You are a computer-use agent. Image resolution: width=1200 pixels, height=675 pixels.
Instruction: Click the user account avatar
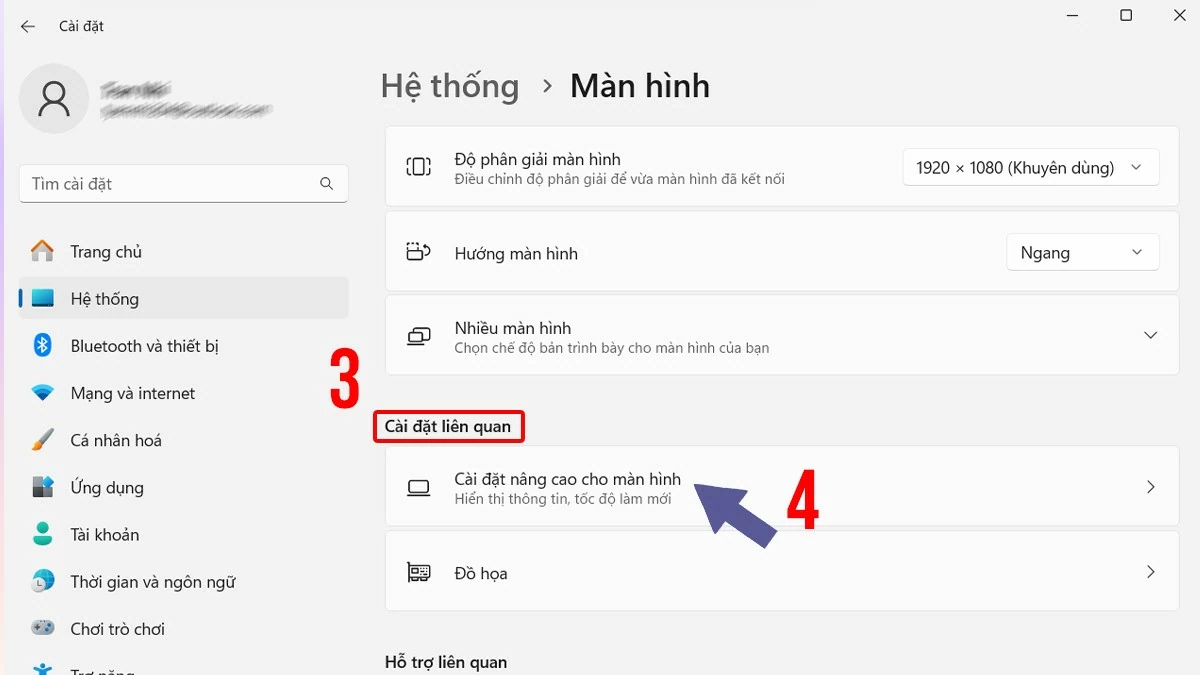tap(53, 98)
